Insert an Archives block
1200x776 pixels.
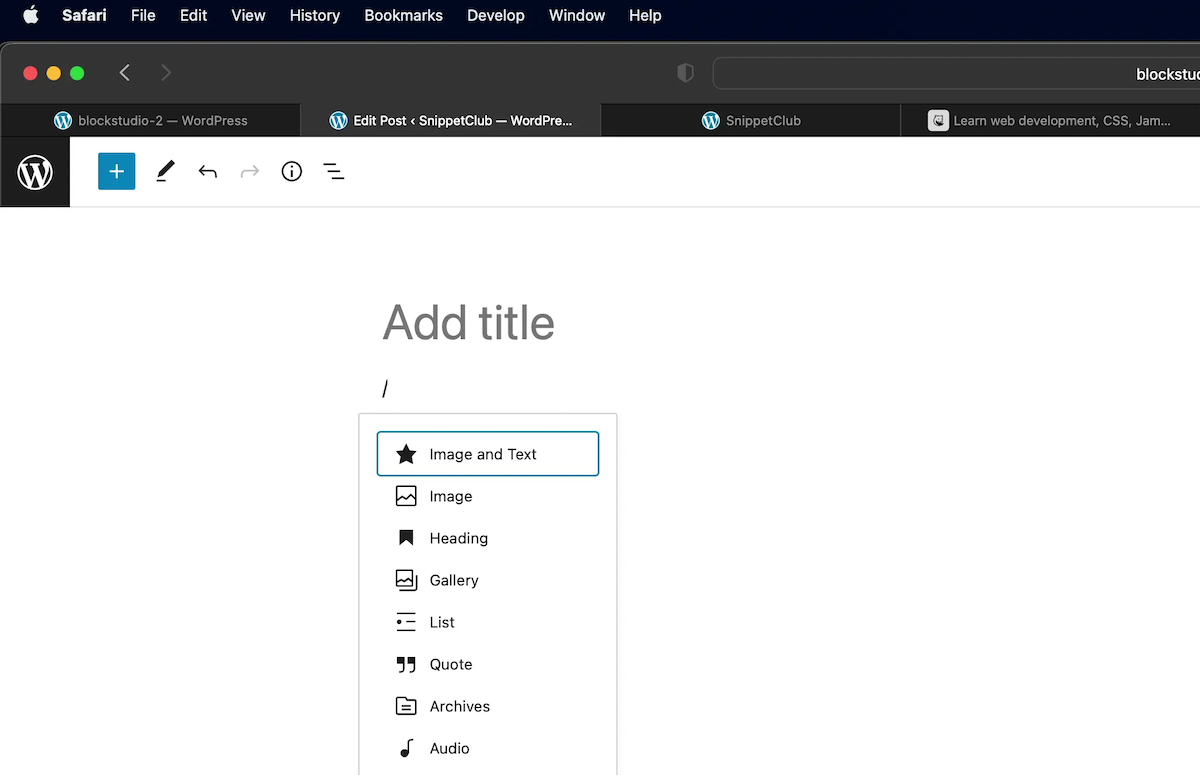(487, 706)
